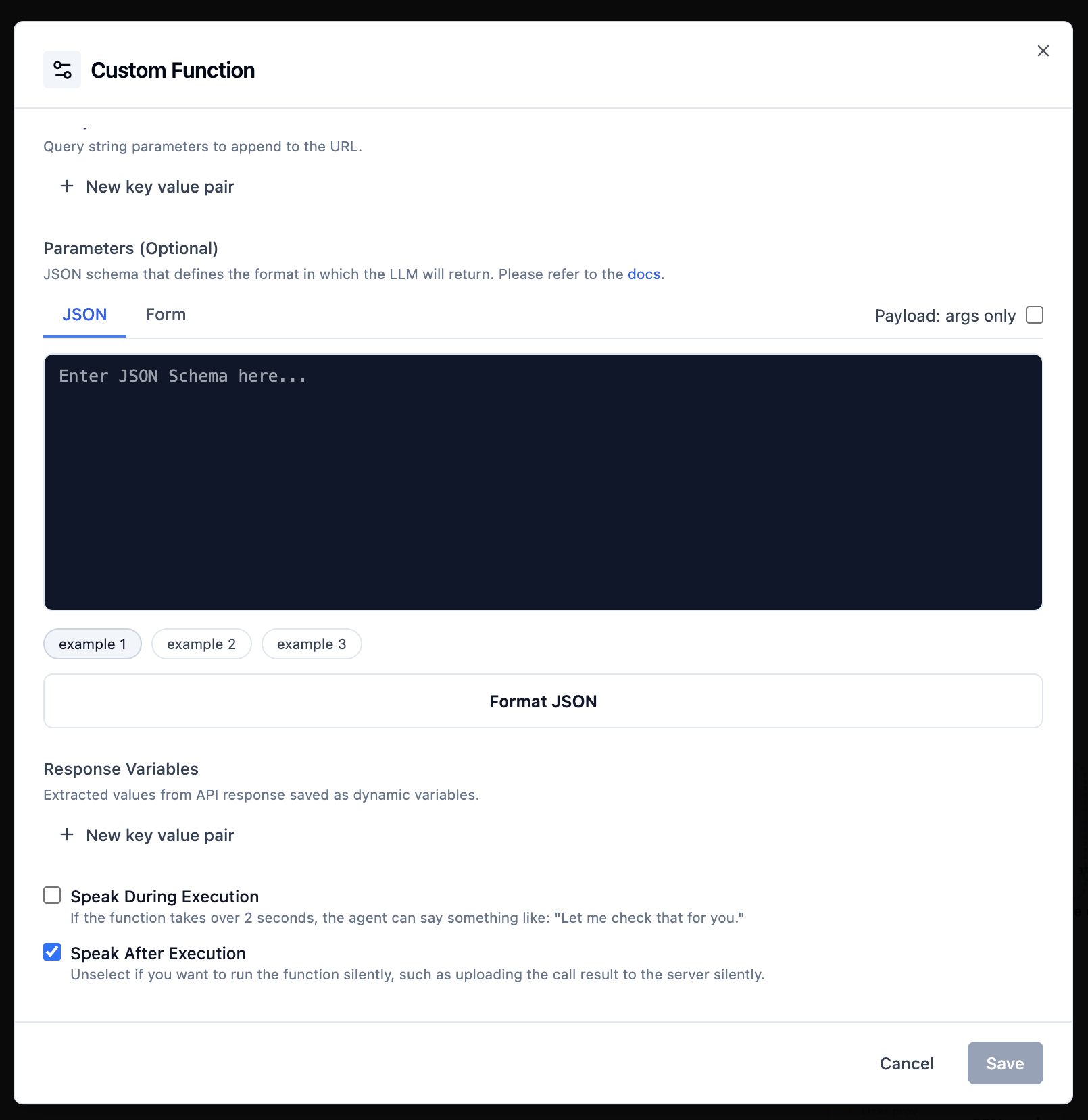
Task: Click the Format JSON button
Action: 543,701
